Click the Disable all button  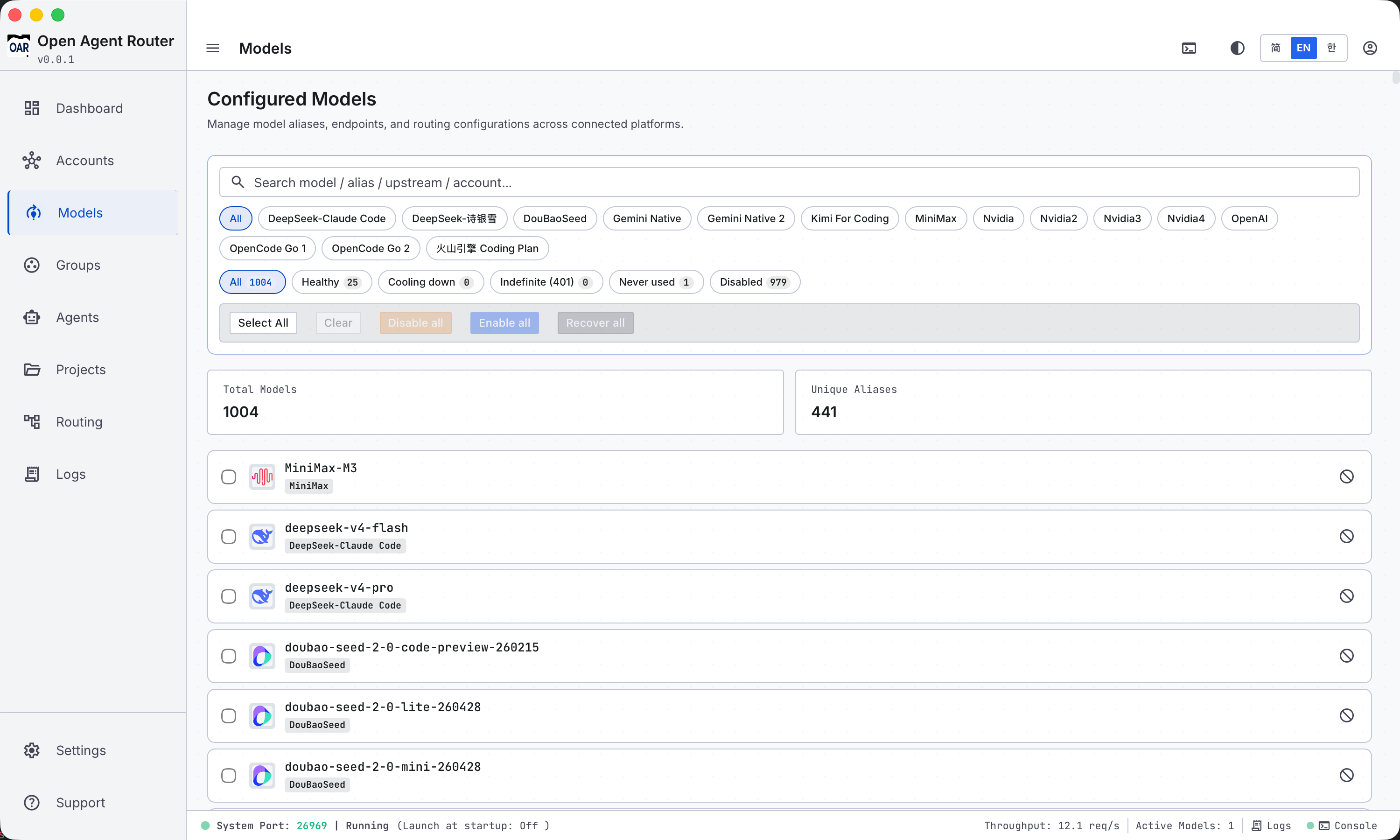click(x=415, y=322)
